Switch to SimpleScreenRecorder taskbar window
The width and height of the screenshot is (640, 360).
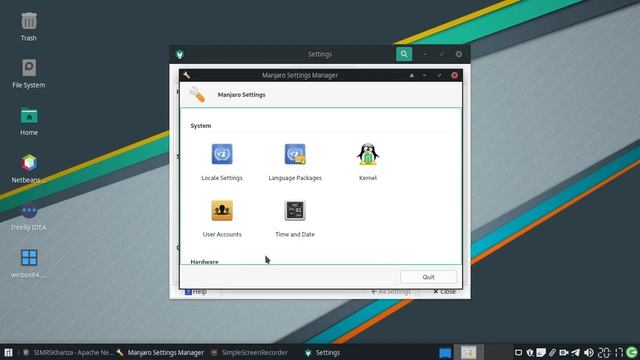[x=249, y=353]
